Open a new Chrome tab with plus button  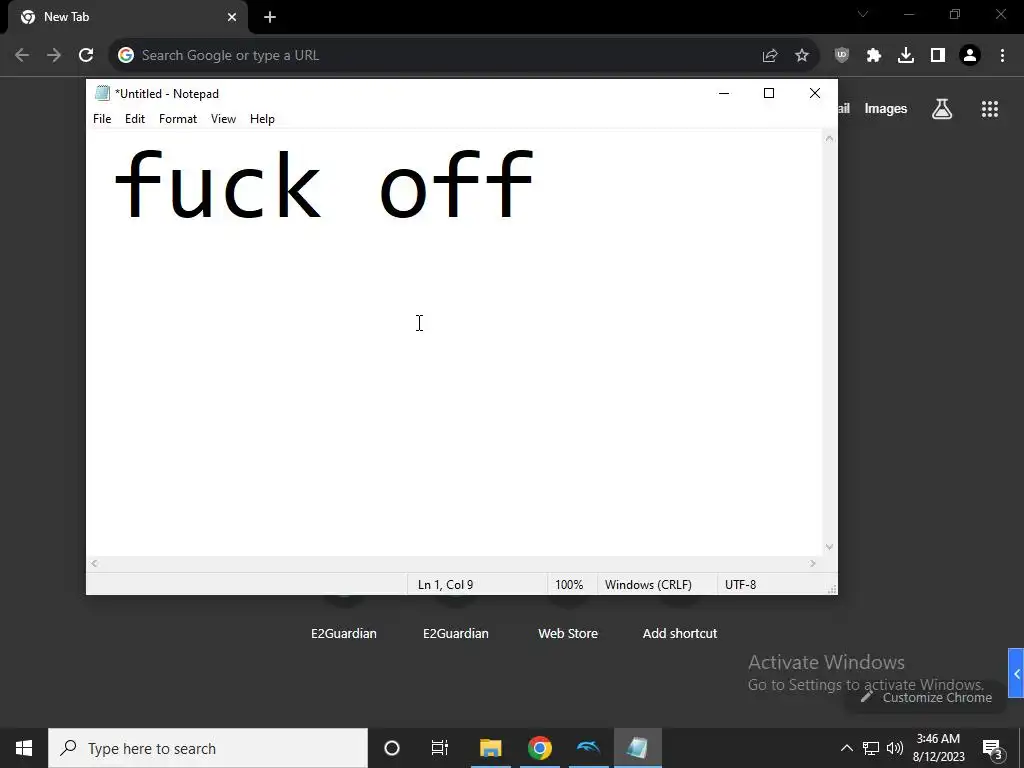click(x=270, y=17)
